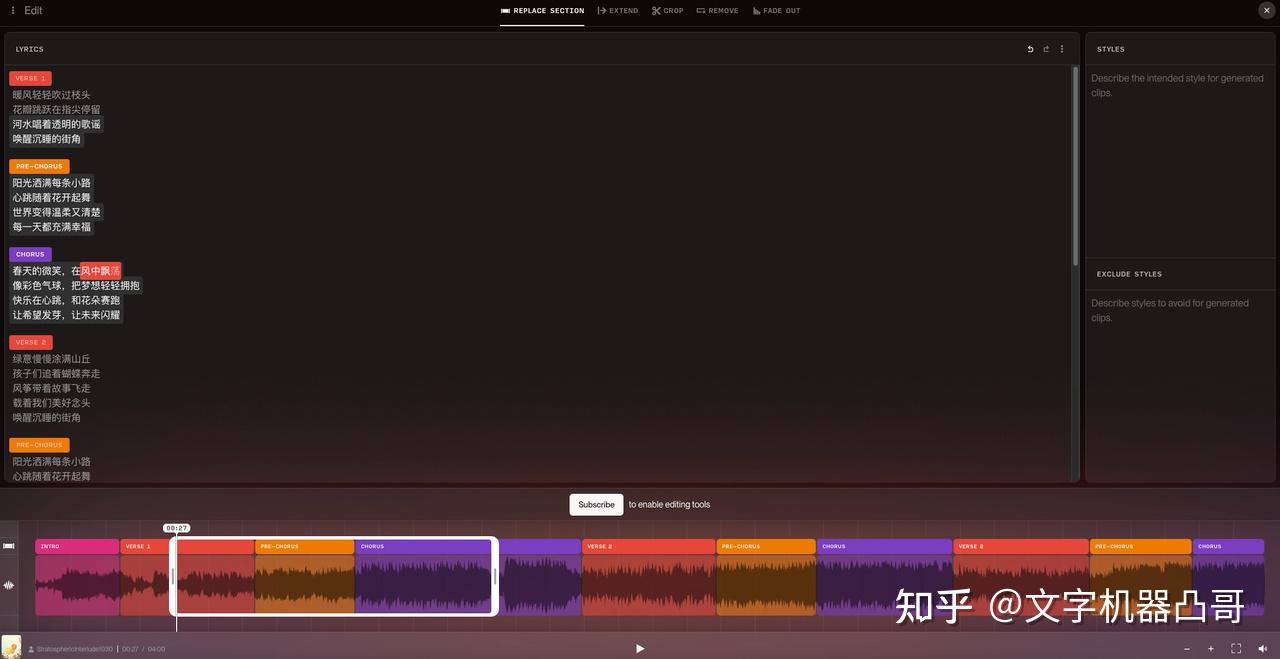The image size is (1280, 659).
Task: Select the Remove tool
Action: tap(717, 11)
